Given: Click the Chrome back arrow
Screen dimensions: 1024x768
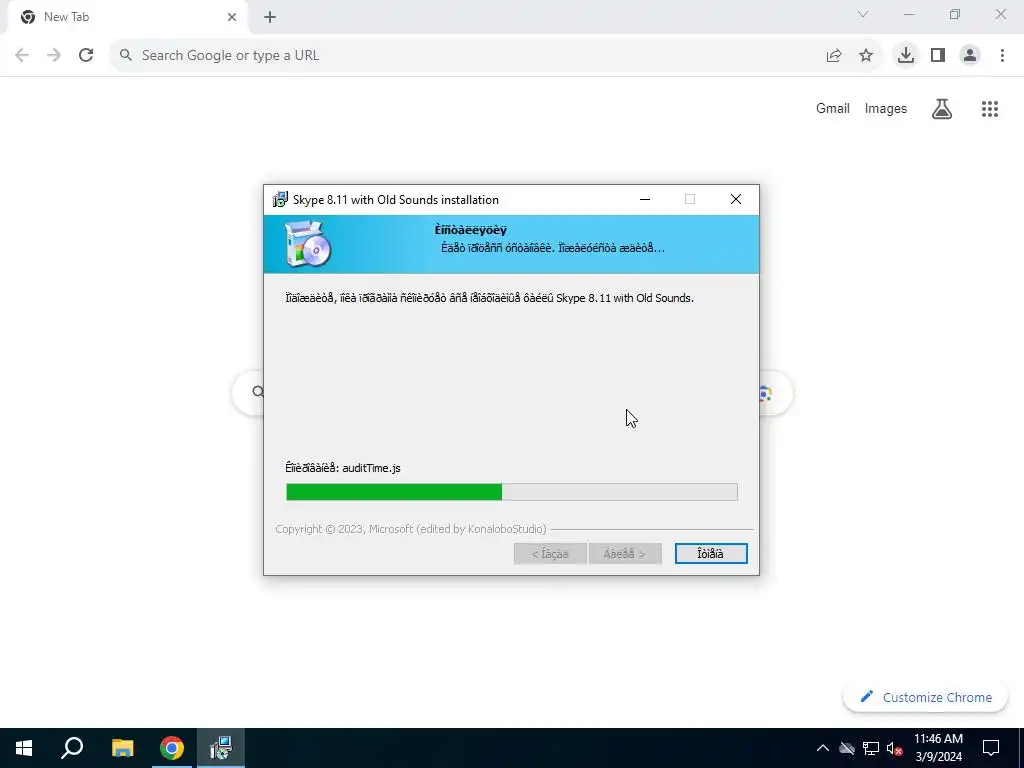Looking at the screenshot, I should 22,56.
